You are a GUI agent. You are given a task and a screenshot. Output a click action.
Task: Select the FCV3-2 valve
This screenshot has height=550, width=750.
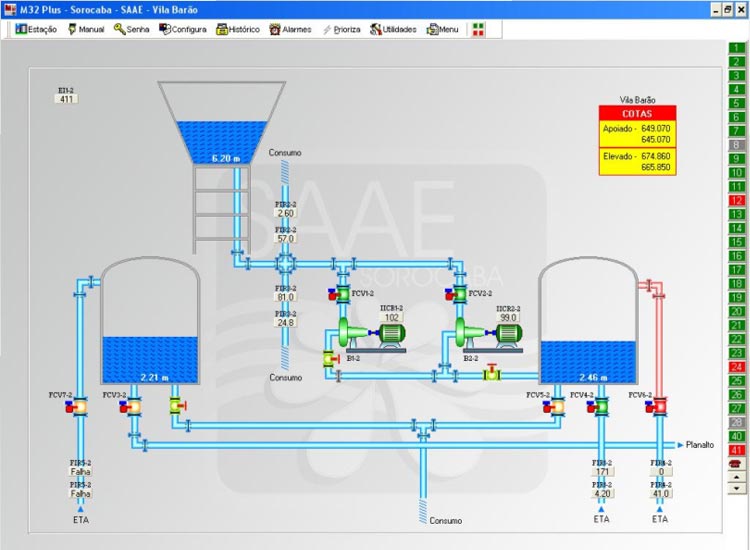131,407
